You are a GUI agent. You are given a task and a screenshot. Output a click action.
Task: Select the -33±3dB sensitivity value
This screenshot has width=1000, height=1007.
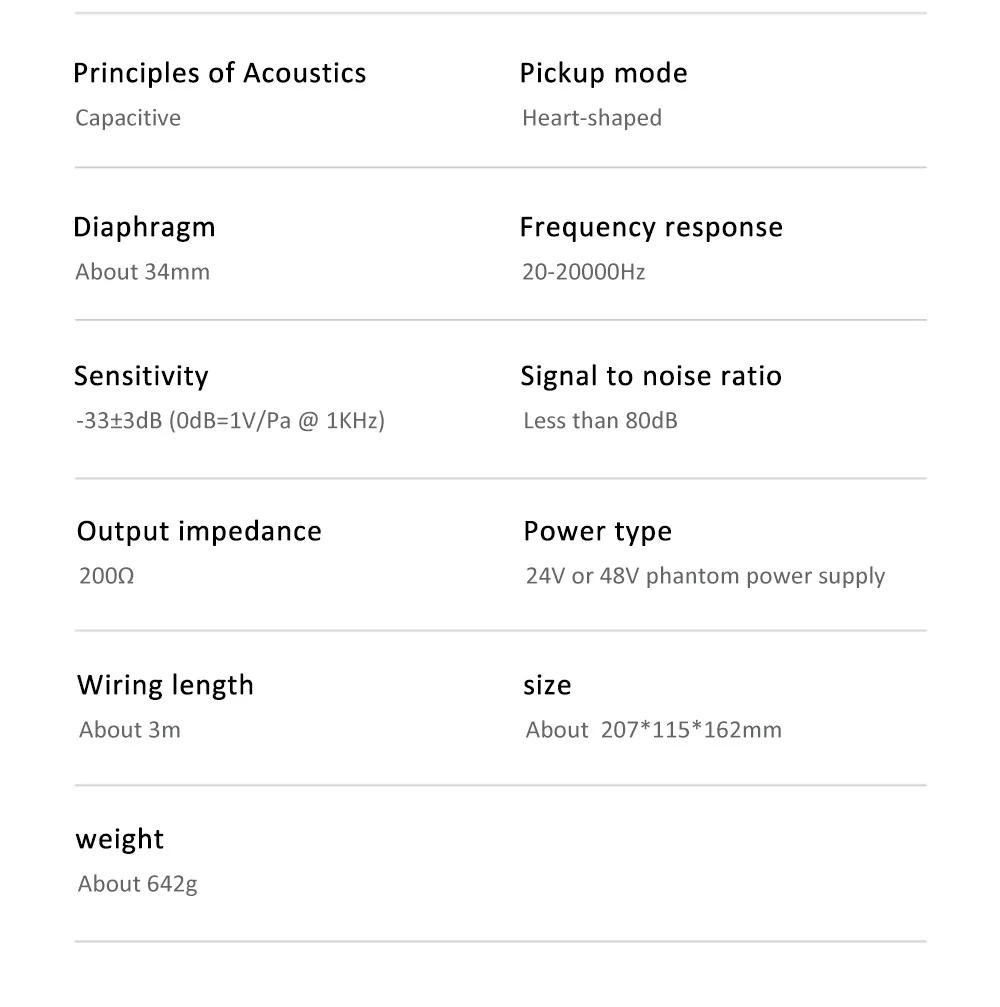[x=230, y=421]
